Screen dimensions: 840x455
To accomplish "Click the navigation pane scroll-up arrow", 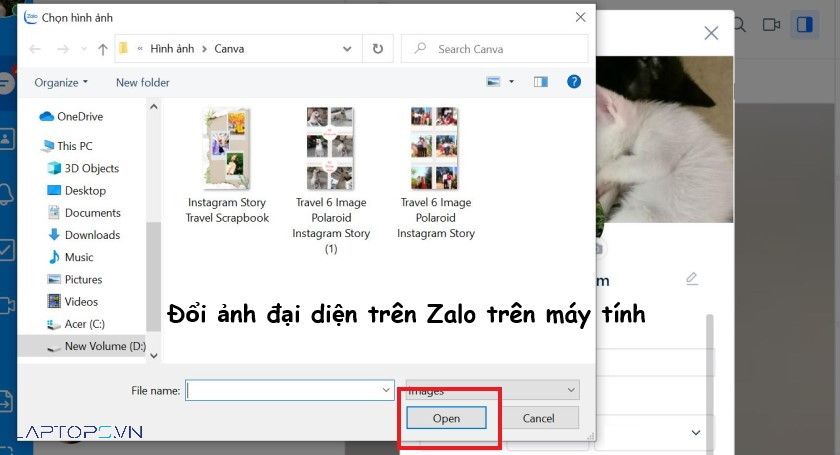I will click(154, 107).
